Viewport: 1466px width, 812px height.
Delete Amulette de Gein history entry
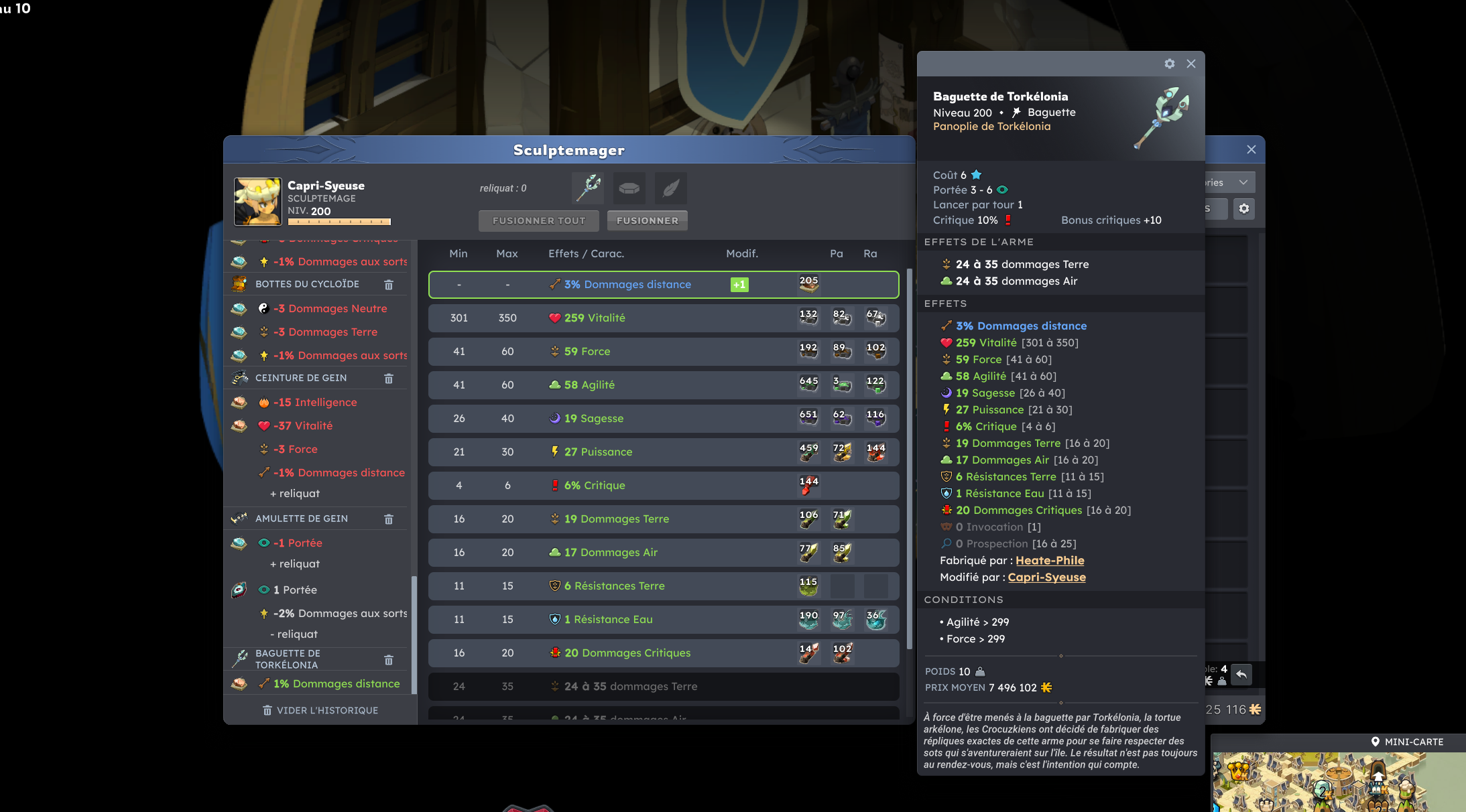(389, 519)
